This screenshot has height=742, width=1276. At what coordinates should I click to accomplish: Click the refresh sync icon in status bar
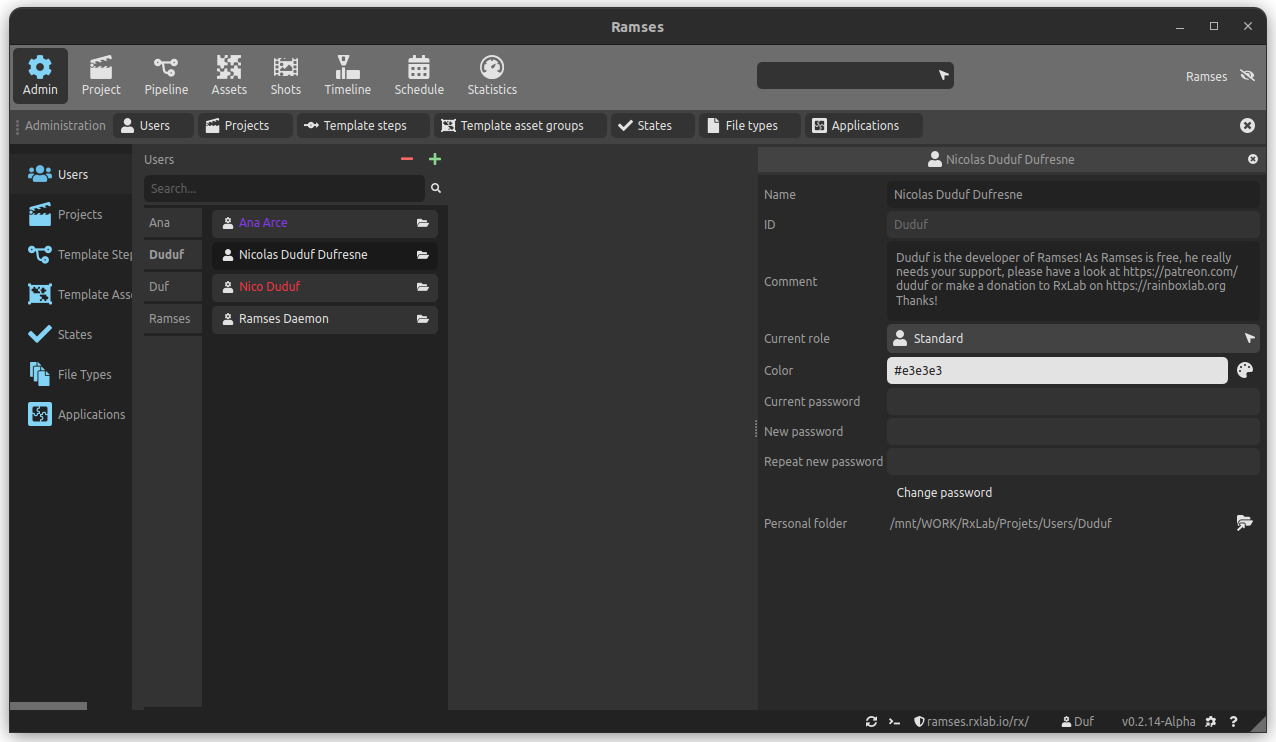tap(871, 721)
